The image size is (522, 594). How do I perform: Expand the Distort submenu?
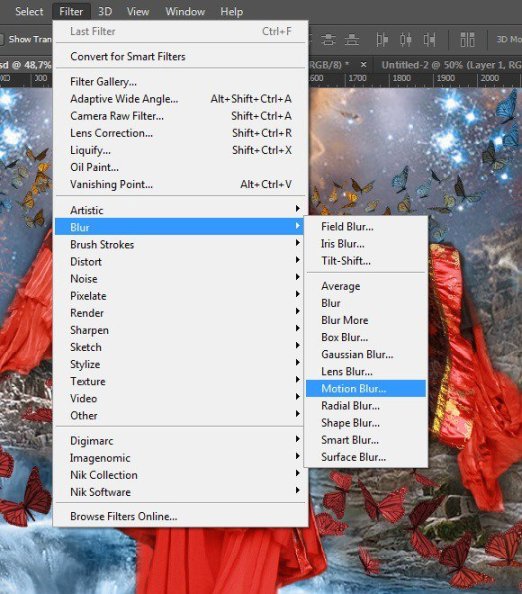click(180, 261)
